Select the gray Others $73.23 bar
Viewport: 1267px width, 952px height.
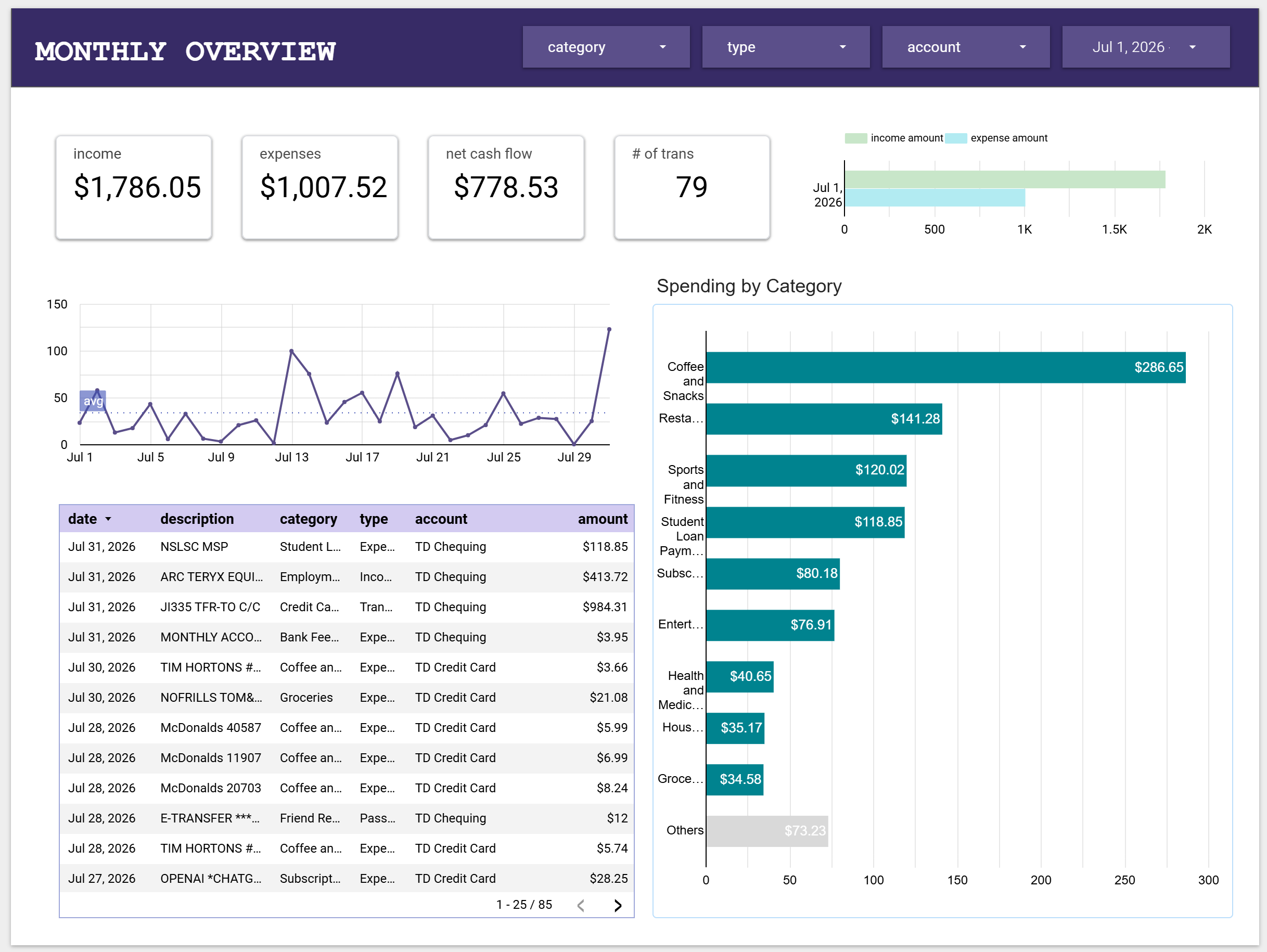pos(767,831)
